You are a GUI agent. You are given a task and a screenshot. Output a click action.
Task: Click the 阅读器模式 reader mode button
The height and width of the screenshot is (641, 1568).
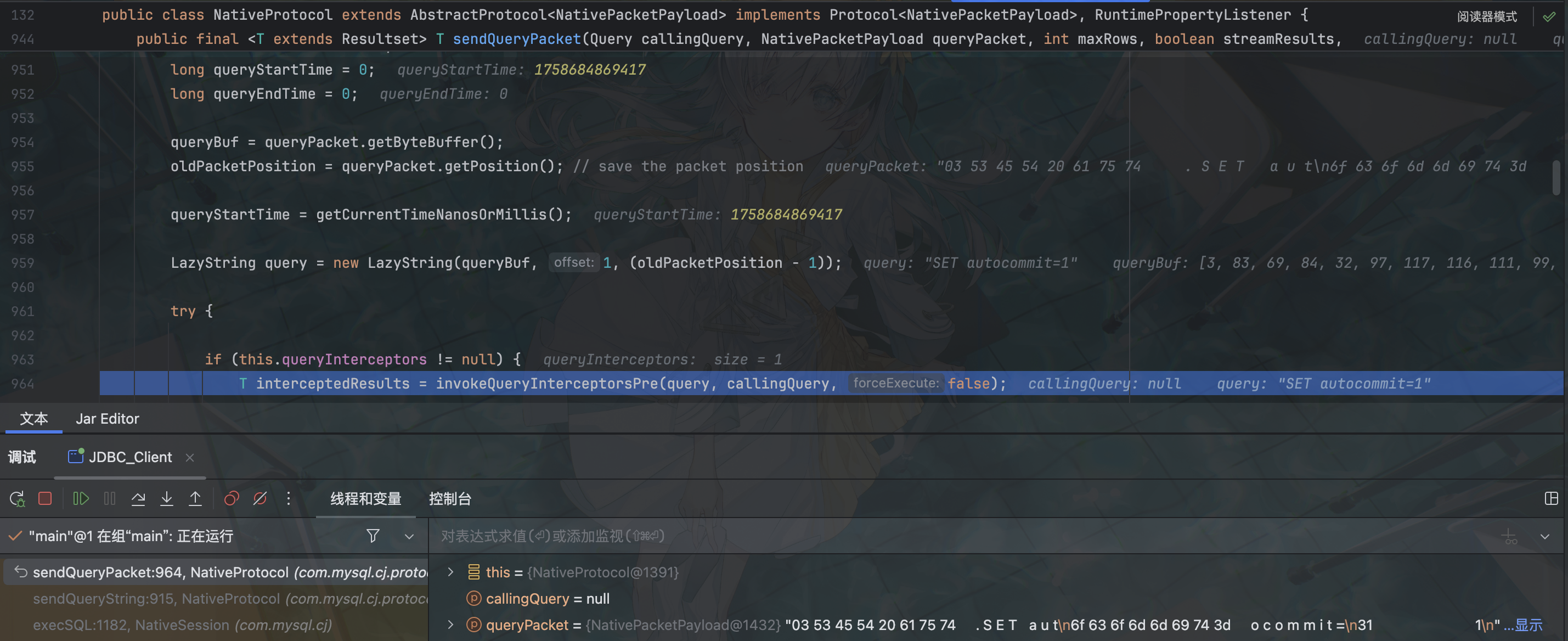pos(1486,16)
